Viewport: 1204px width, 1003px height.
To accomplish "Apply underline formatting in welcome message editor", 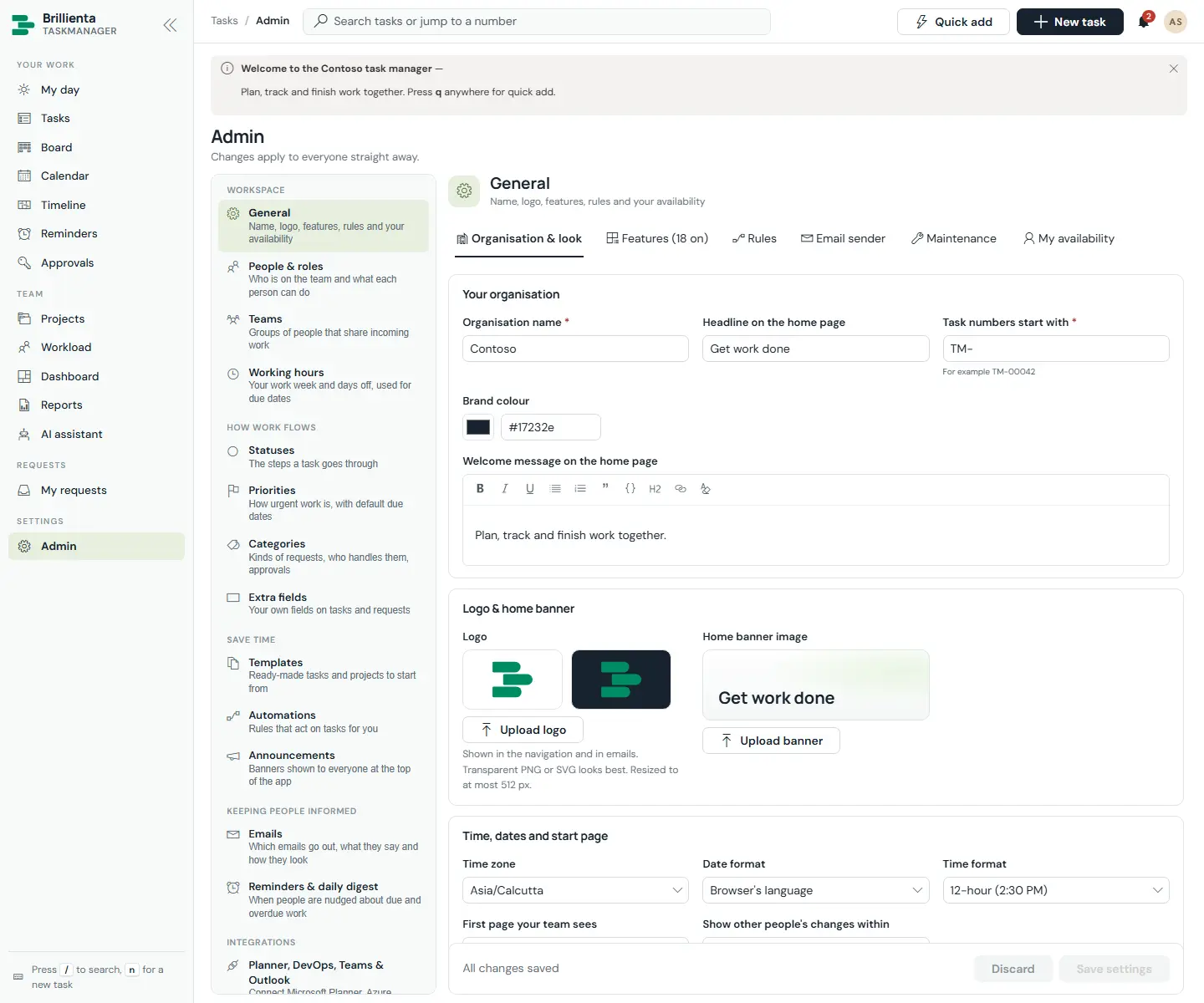I will [x=530, y=489].
